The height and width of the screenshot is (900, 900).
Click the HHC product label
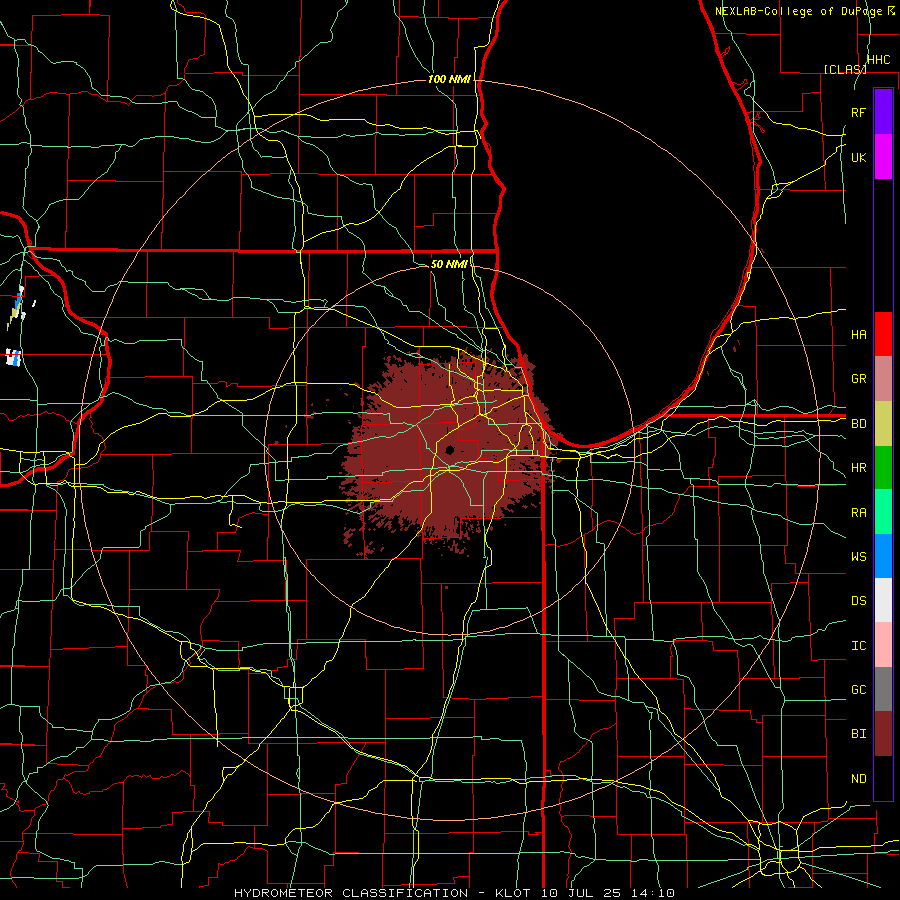click(878, 60)
